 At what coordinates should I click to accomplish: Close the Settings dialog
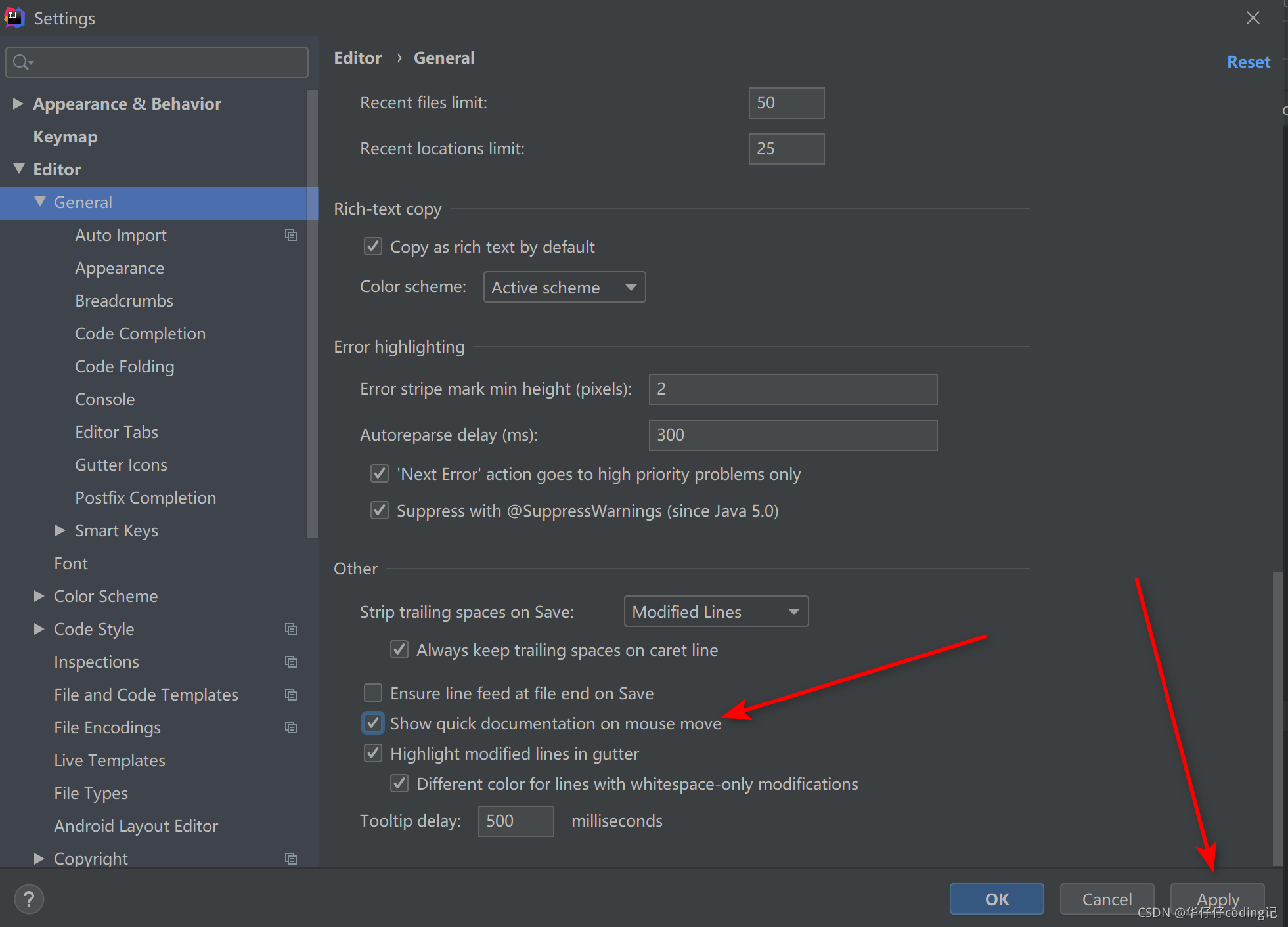point(1253,18)
